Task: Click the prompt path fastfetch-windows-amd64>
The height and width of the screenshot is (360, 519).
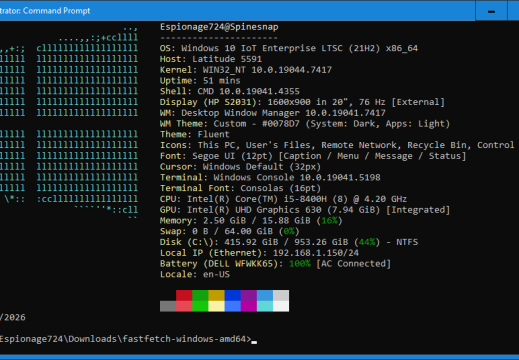Action: pyautogui.click(x=187, y=339)
